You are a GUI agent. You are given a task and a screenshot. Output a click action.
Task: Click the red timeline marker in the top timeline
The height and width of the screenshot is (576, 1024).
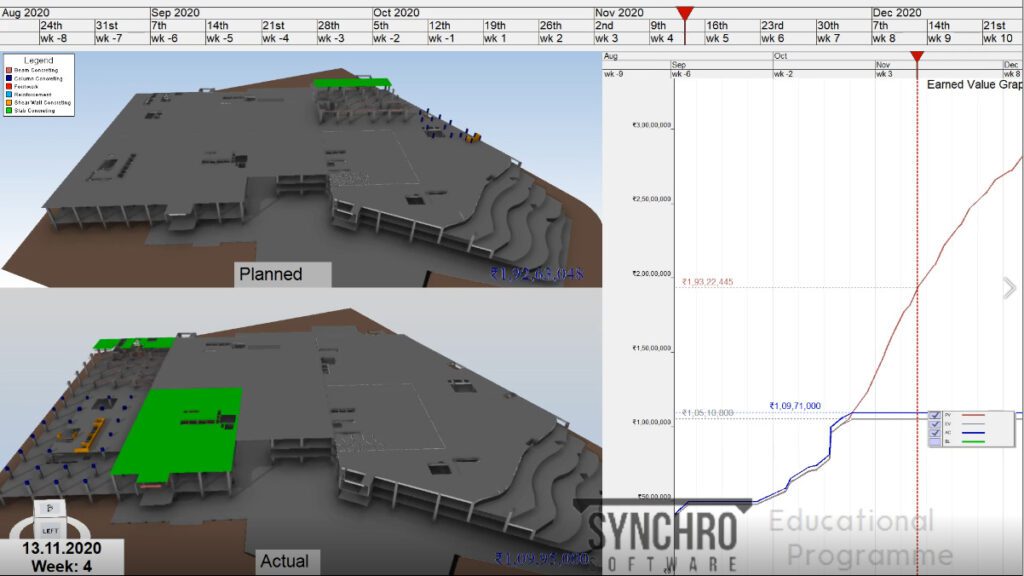684,12
